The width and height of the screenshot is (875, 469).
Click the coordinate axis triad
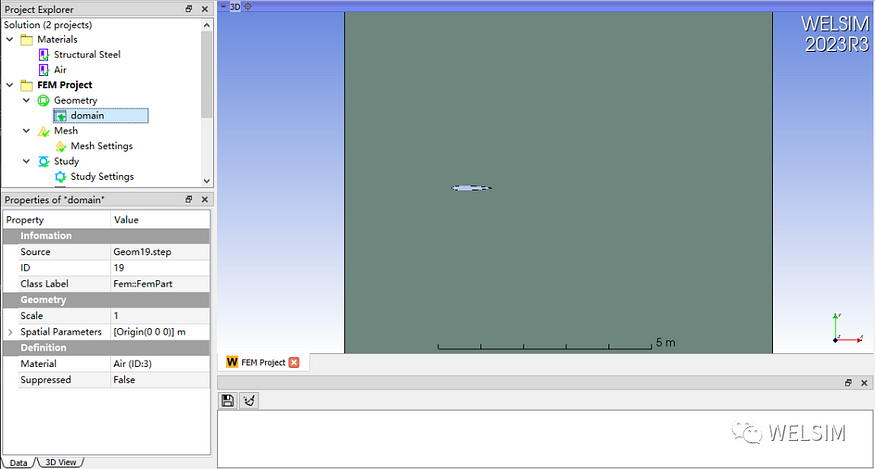click(848, 328)
